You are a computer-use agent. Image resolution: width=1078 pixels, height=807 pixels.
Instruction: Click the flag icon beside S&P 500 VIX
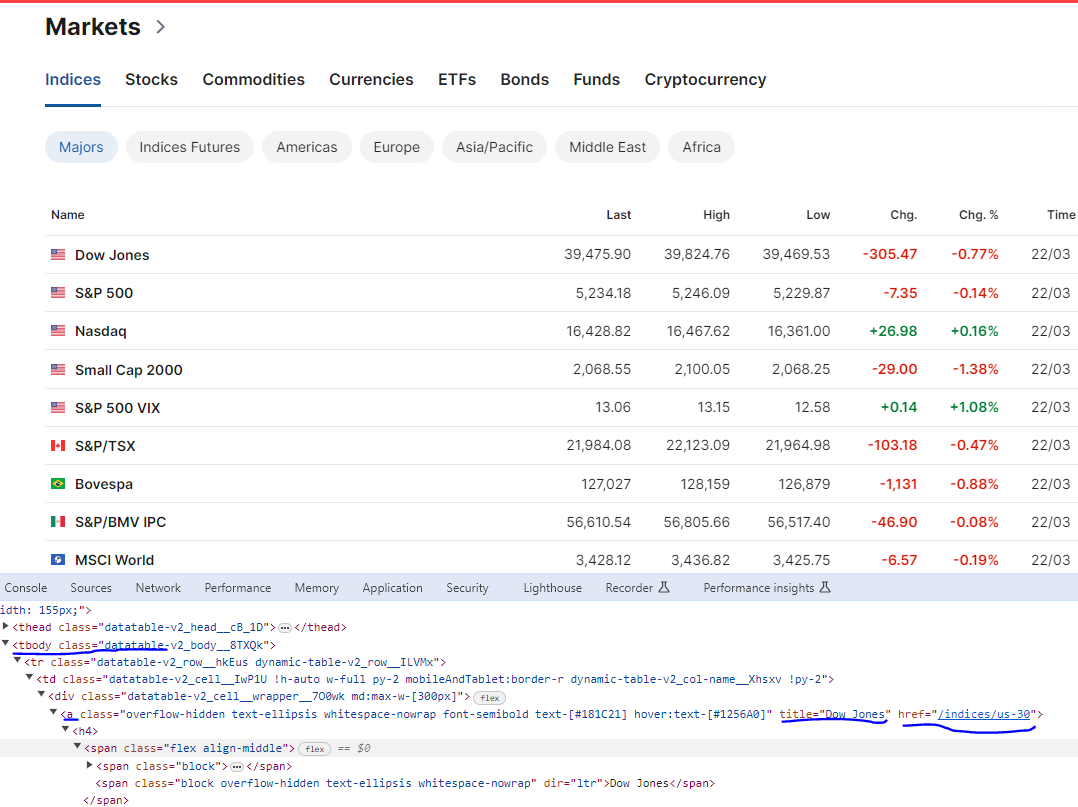[x=58, y=407]
